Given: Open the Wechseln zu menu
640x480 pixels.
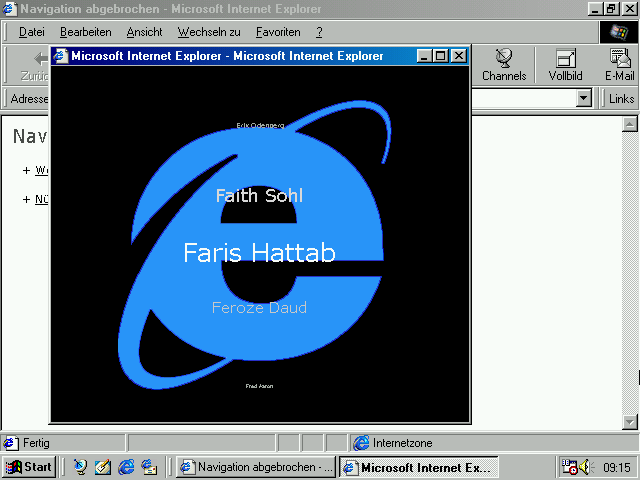Looking at the screenshot, I should [209, 32].
